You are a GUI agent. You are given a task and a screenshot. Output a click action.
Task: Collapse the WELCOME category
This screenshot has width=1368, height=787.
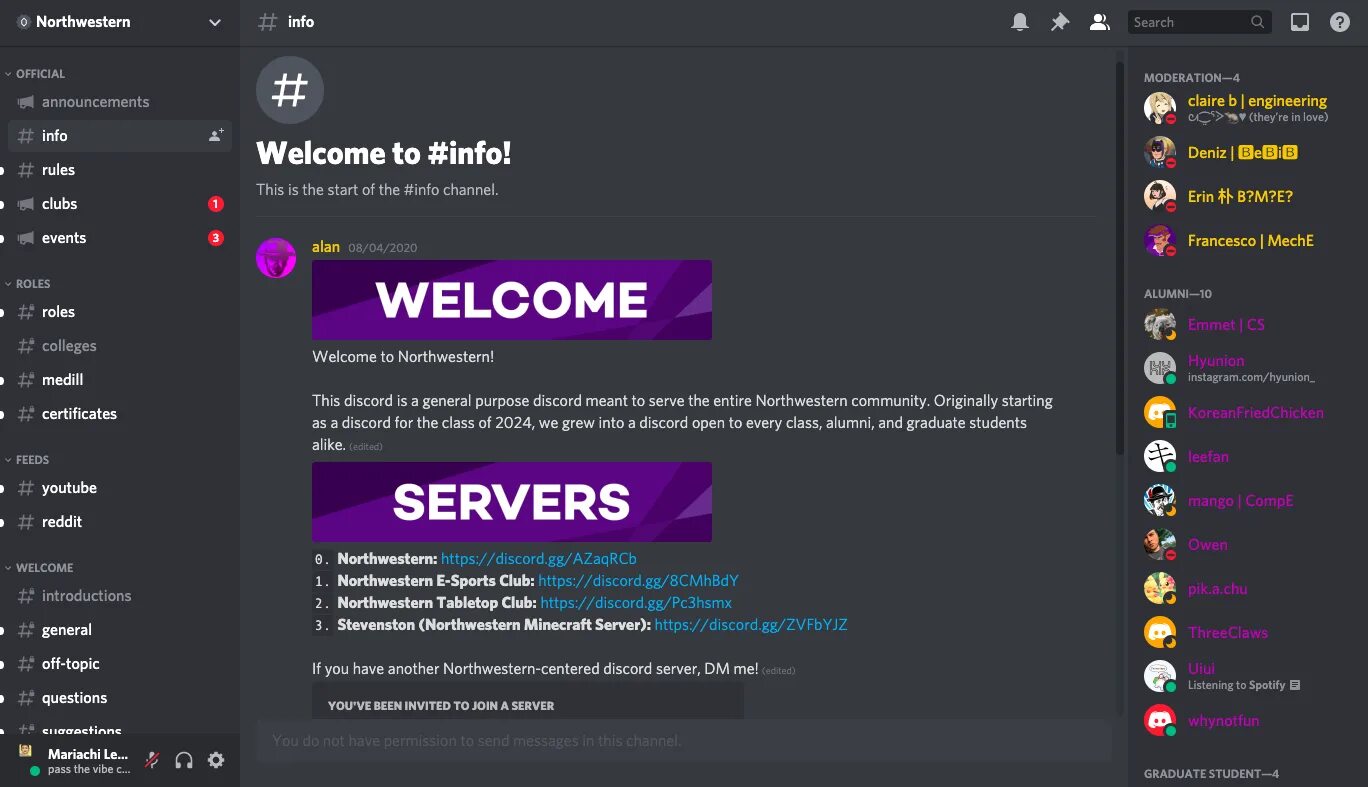click(39, 568)
